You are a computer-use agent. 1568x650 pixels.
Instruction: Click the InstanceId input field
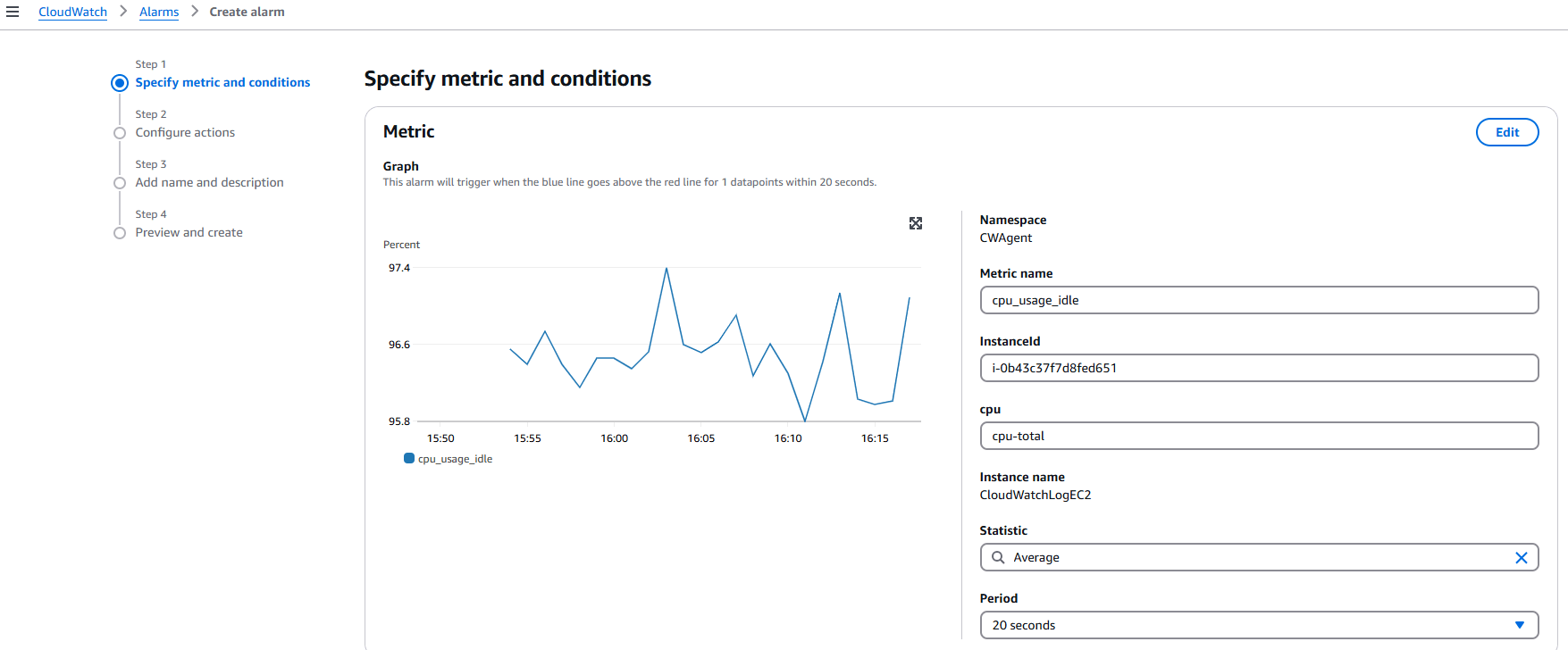pyautogui.click(x=1258, y=369)
